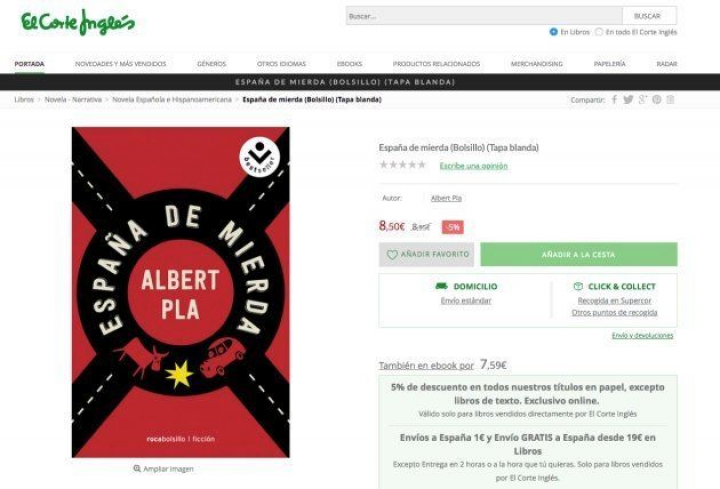
Task: Click the book cover image
Action: [x=180, y=292]
